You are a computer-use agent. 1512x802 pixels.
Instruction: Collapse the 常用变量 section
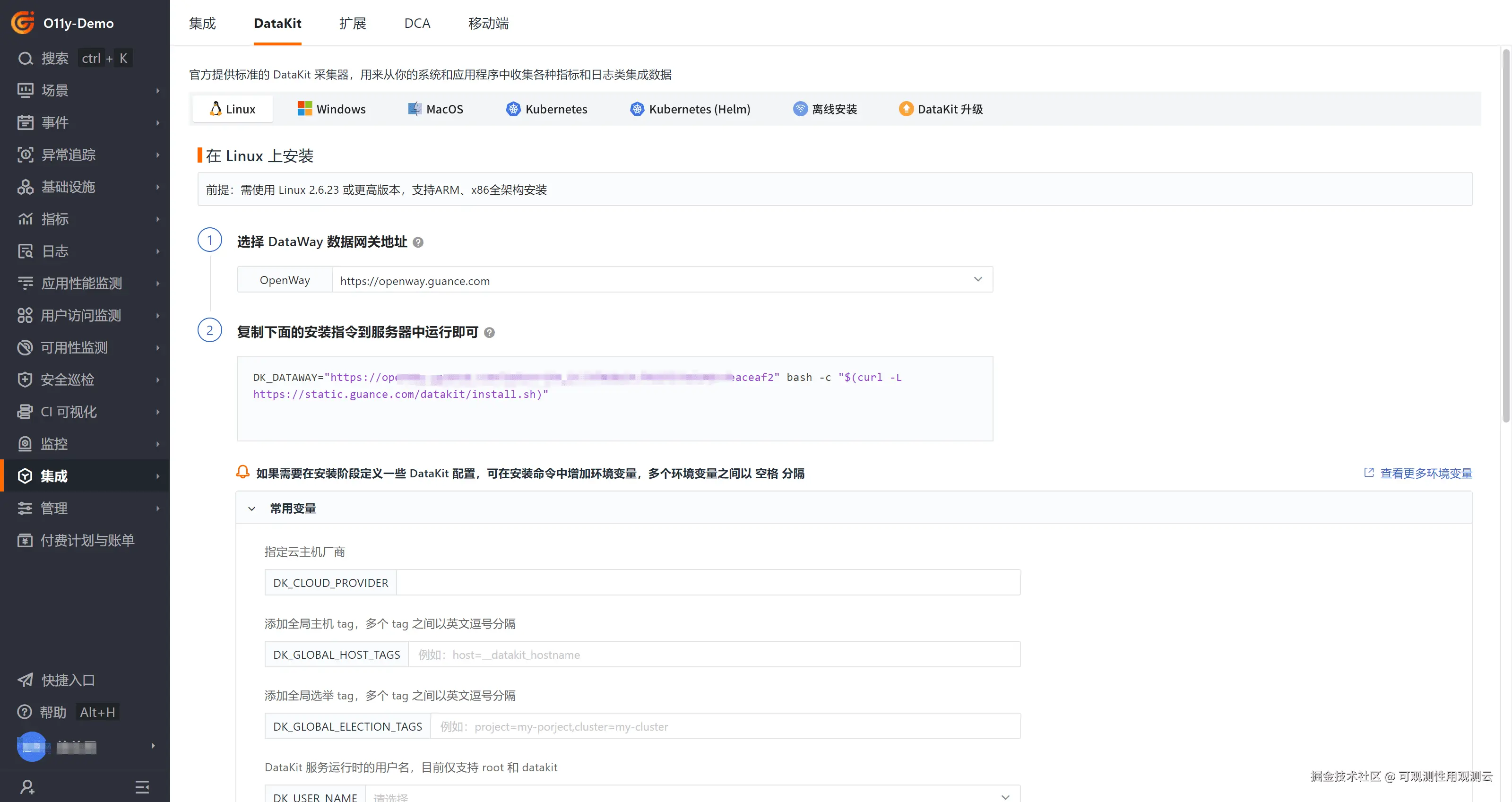click(x=252, y=509)
